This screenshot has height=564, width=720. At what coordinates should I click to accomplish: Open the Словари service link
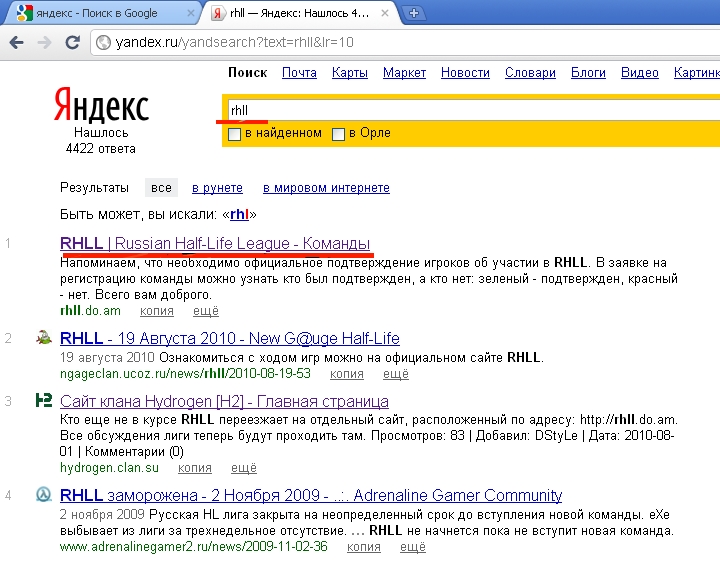click(x=530, y=73)
